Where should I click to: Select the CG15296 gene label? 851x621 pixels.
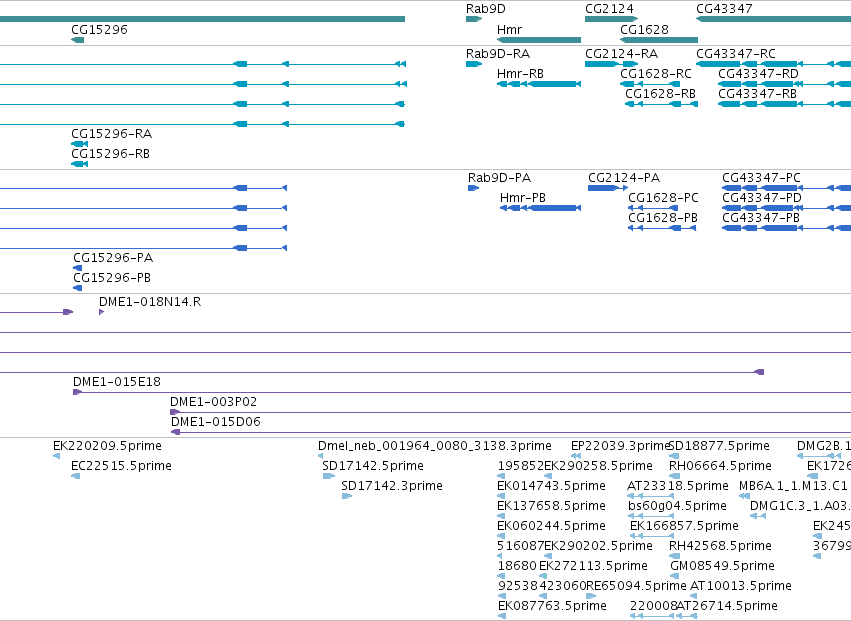coord(99,29)
